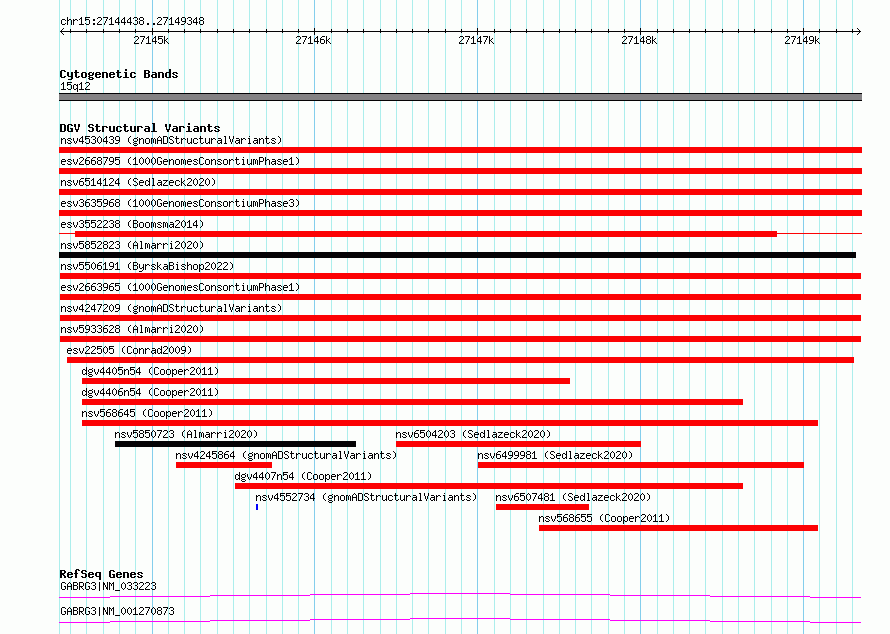
Task: Click the right arrowhead of the ruler
Action: pos(858,32)
